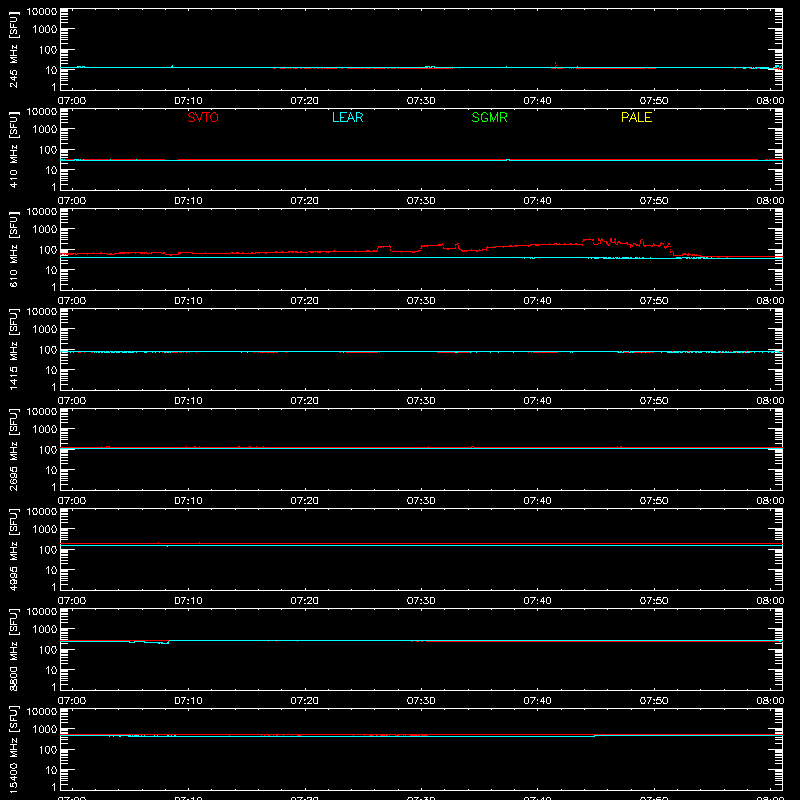800x800 pixels.
Task: Select the '15400 MHz [SFU]' axis title
Action: 13,749
